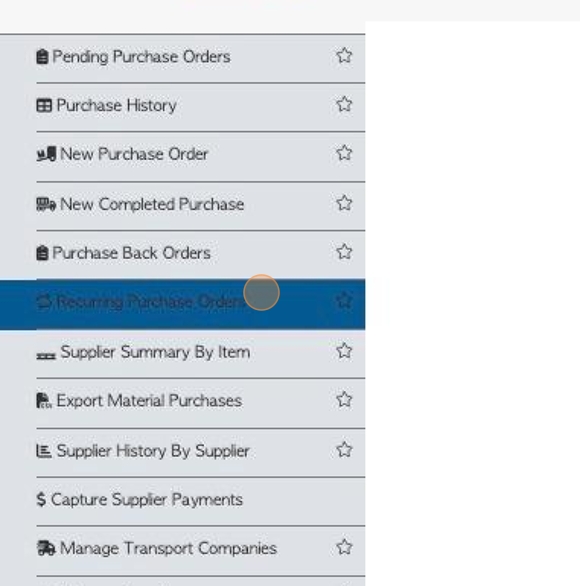Click the clipboard icon for Purchase Back Orders
Screen dimensions: 580x586
(42, 253)
